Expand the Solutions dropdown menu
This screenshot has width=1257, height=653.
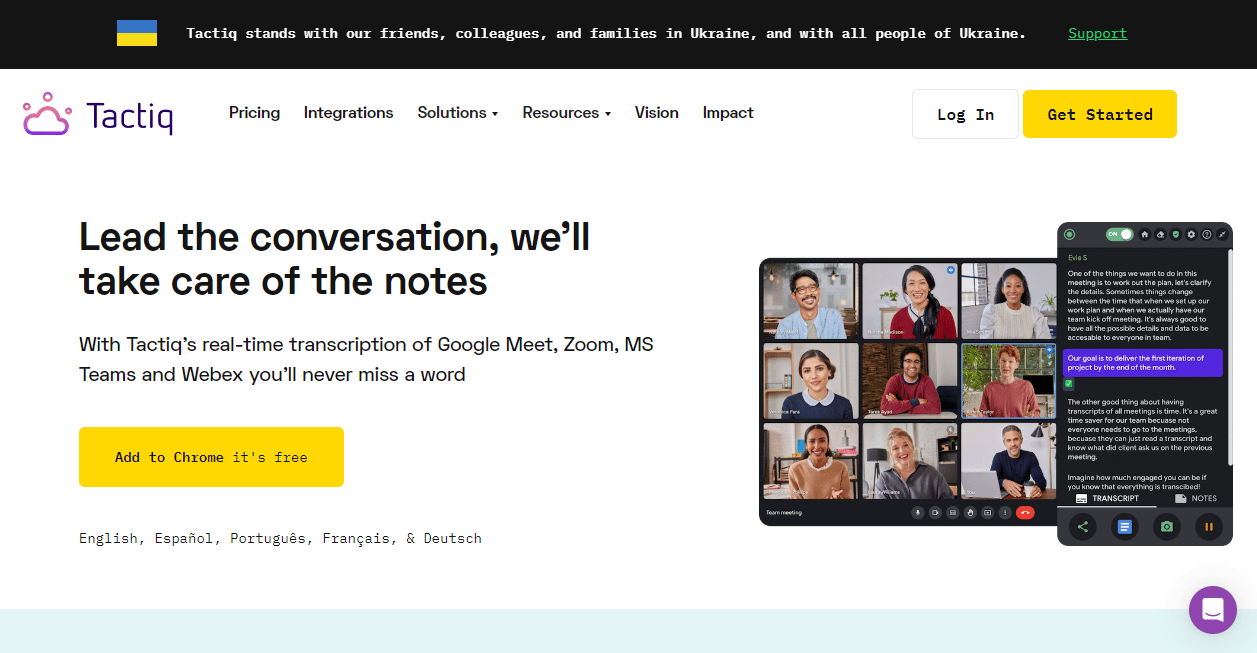point(457,113)
